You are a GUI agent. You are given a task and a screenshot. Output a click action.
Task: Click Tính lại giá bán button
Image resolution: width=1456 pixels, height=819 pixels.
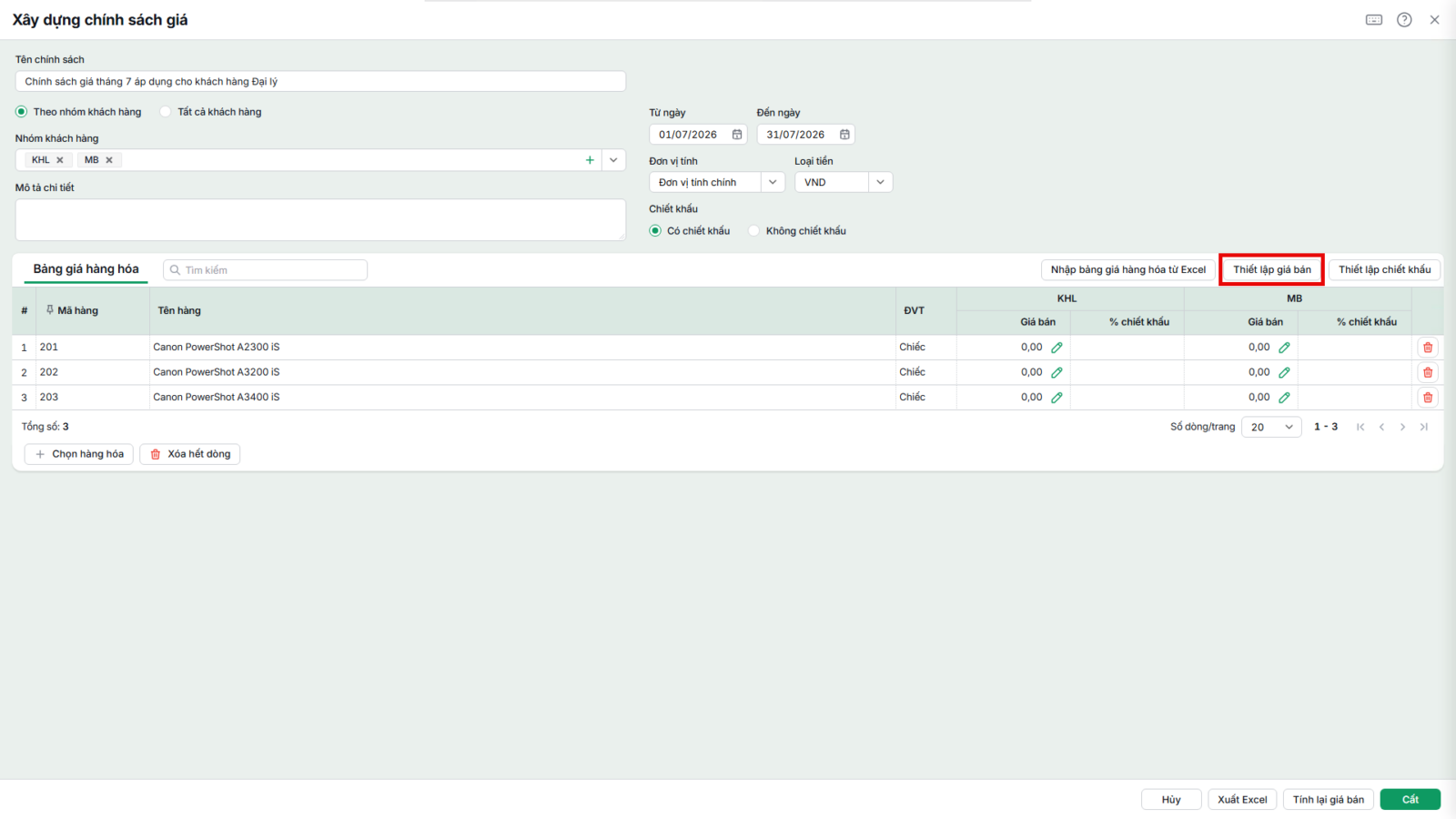click(1329, 800)
